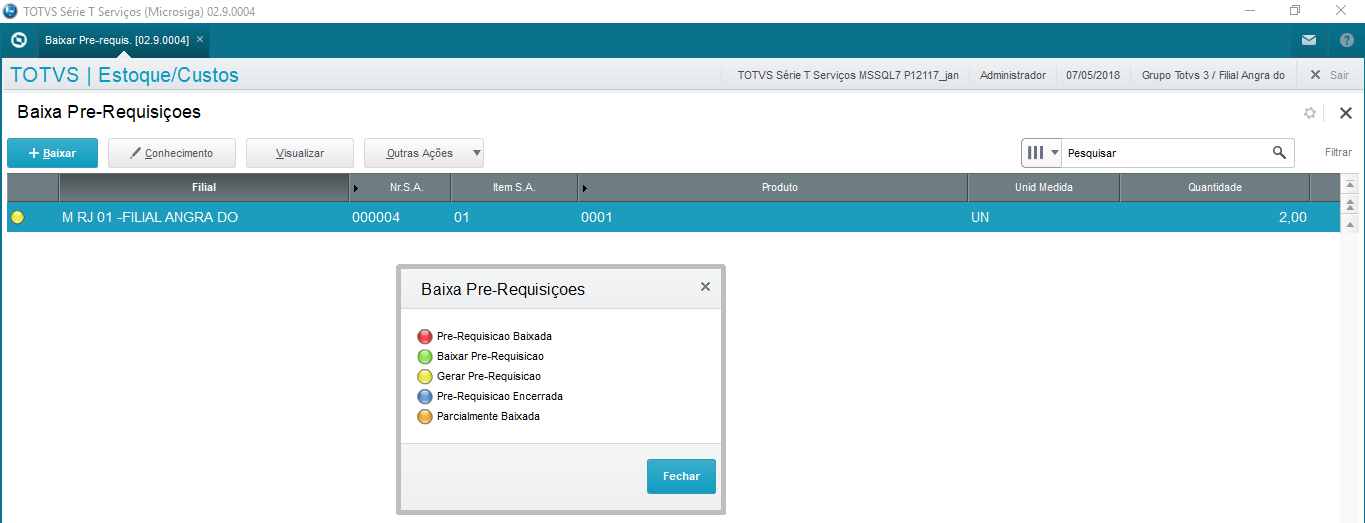1365x523 pixels.
Task: Click the TOTVS logo icon in tab bar
Action: [x=18, y=40]
